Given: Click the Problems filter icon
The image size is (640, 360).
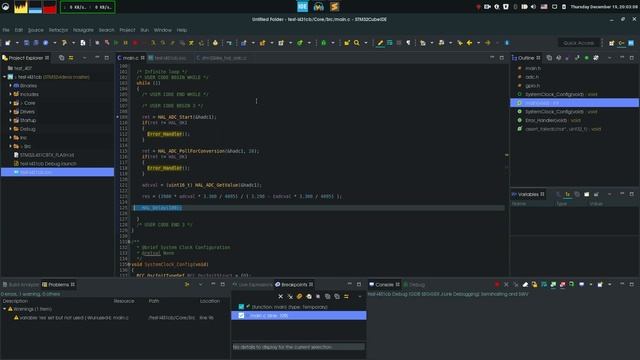Looking at the screenshot, I should (x=187, y=284).
